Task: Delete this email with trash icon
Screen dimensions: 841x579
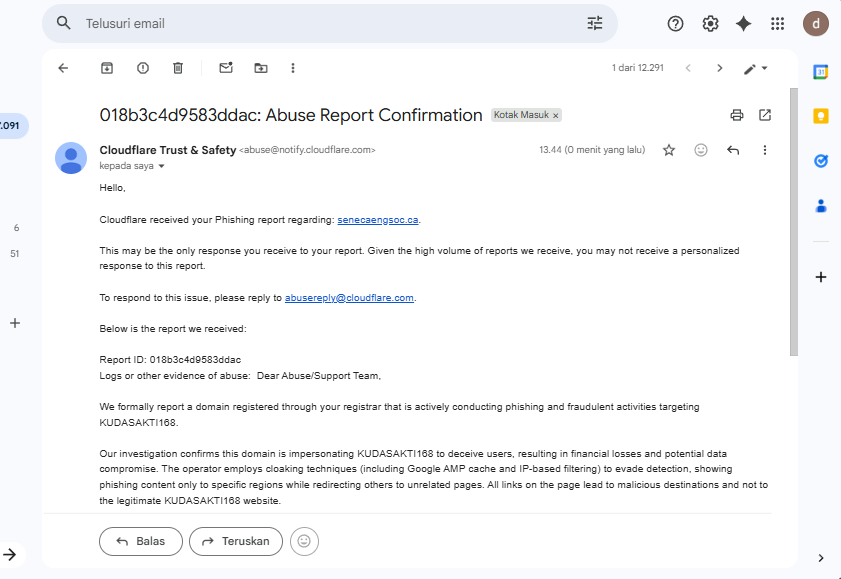Action: (x=178, y=68)
